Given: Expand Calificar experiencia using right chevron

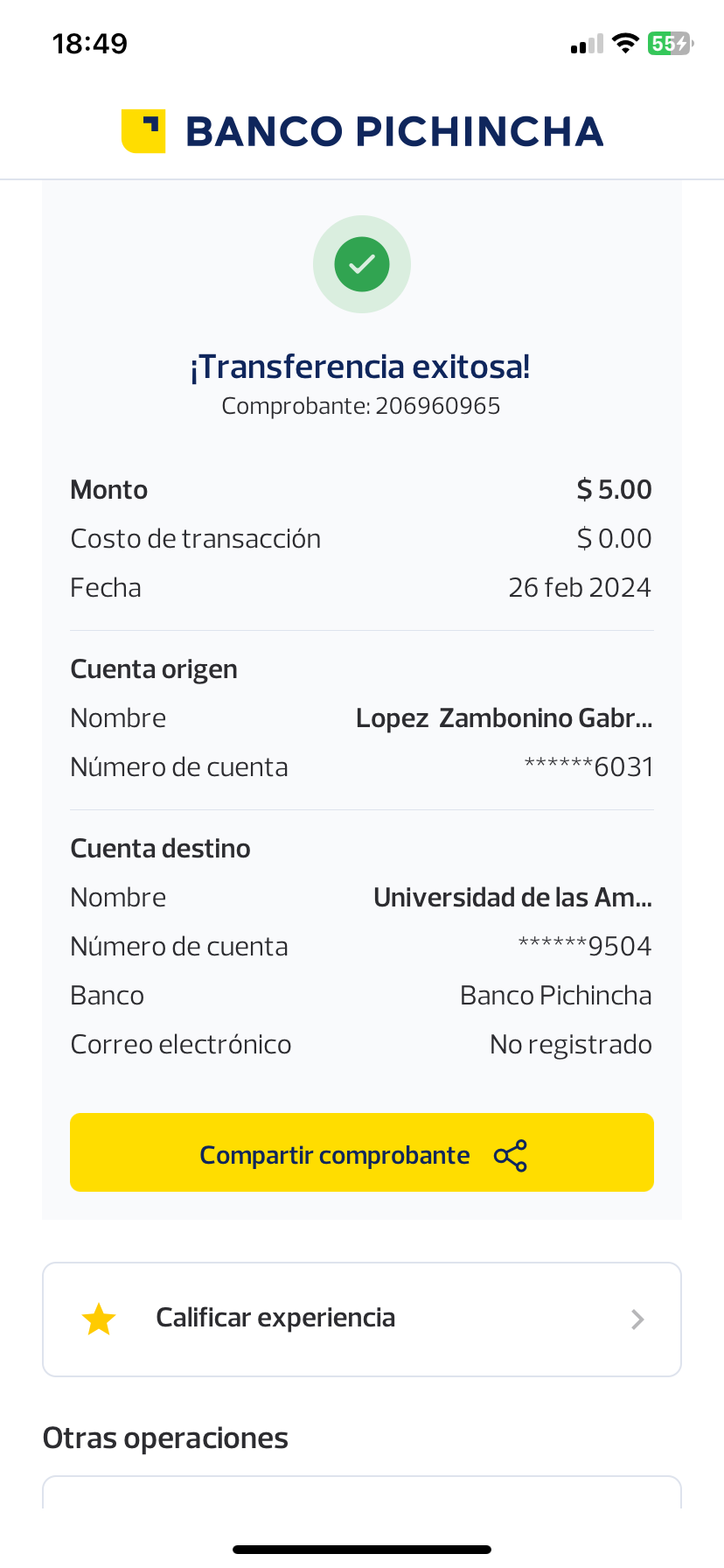Looking at the screenshot, I should coord(637,1319).
